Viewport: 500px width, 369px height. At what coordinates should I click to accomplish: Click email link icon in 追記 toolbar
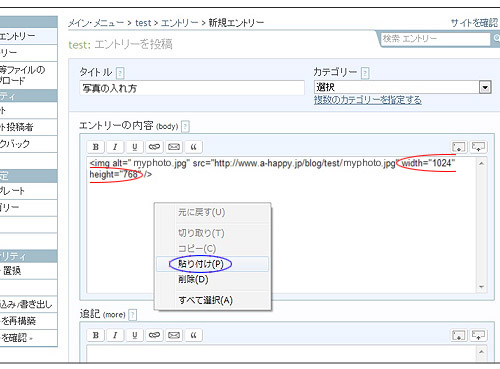[x=174, y=335]
